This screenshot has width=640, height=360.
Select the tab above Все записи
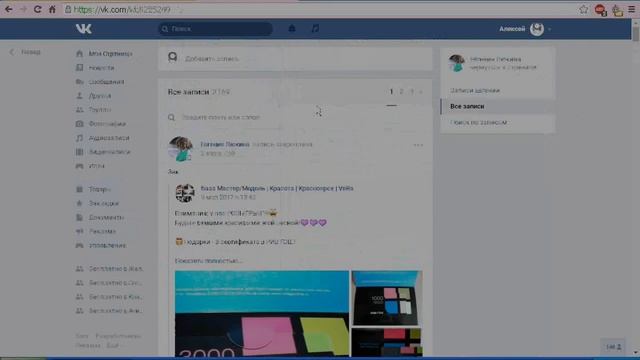click(x=498, y=90)
